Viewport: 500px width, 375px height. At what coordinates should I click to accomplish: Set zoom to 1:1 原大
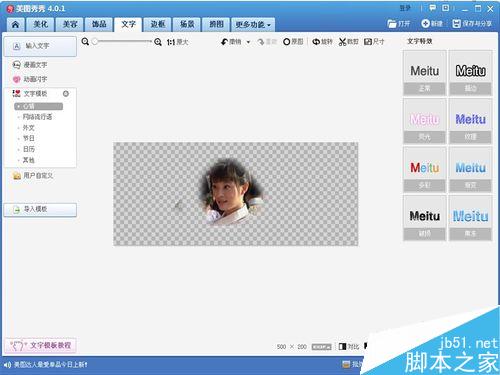click(178, 42)
